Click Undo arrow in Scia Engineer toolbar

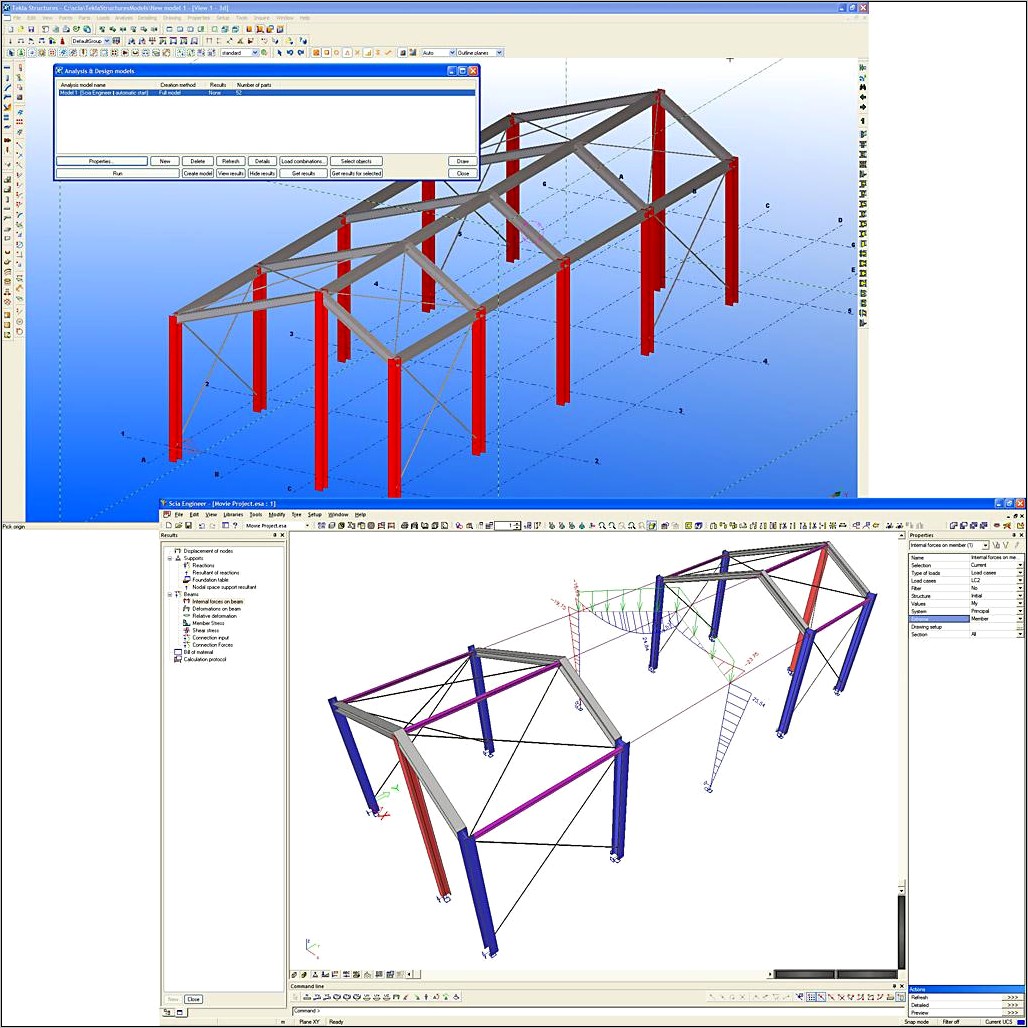[x=201, y=525]
